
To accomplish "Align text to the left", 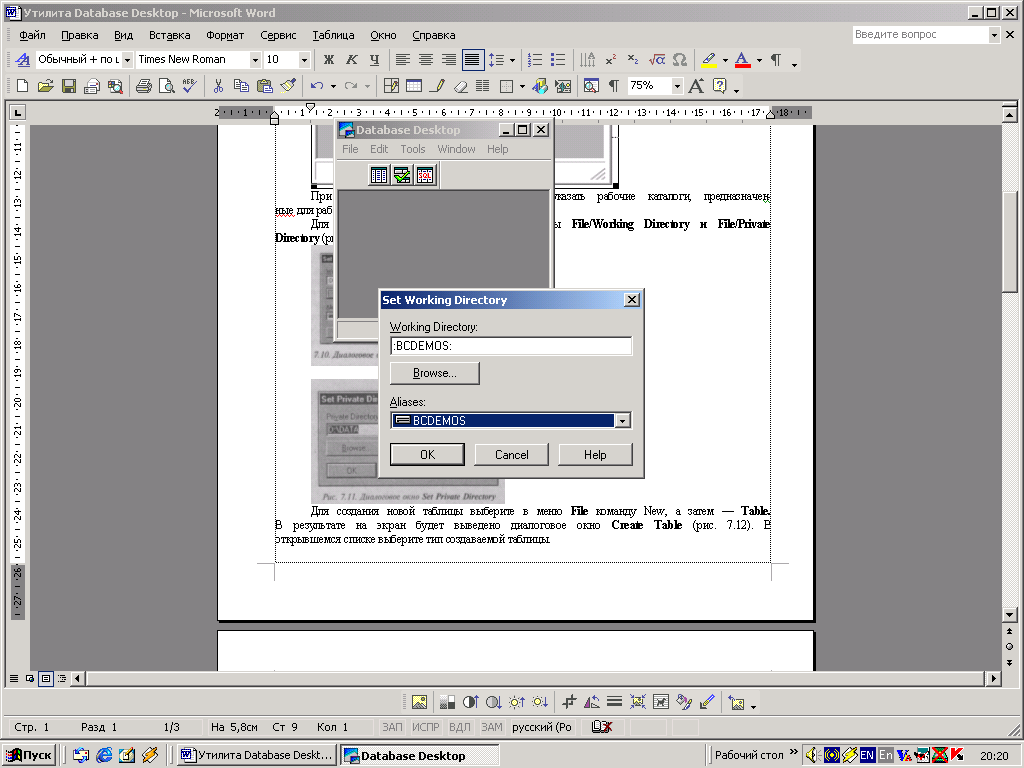I will coord(403,60).
